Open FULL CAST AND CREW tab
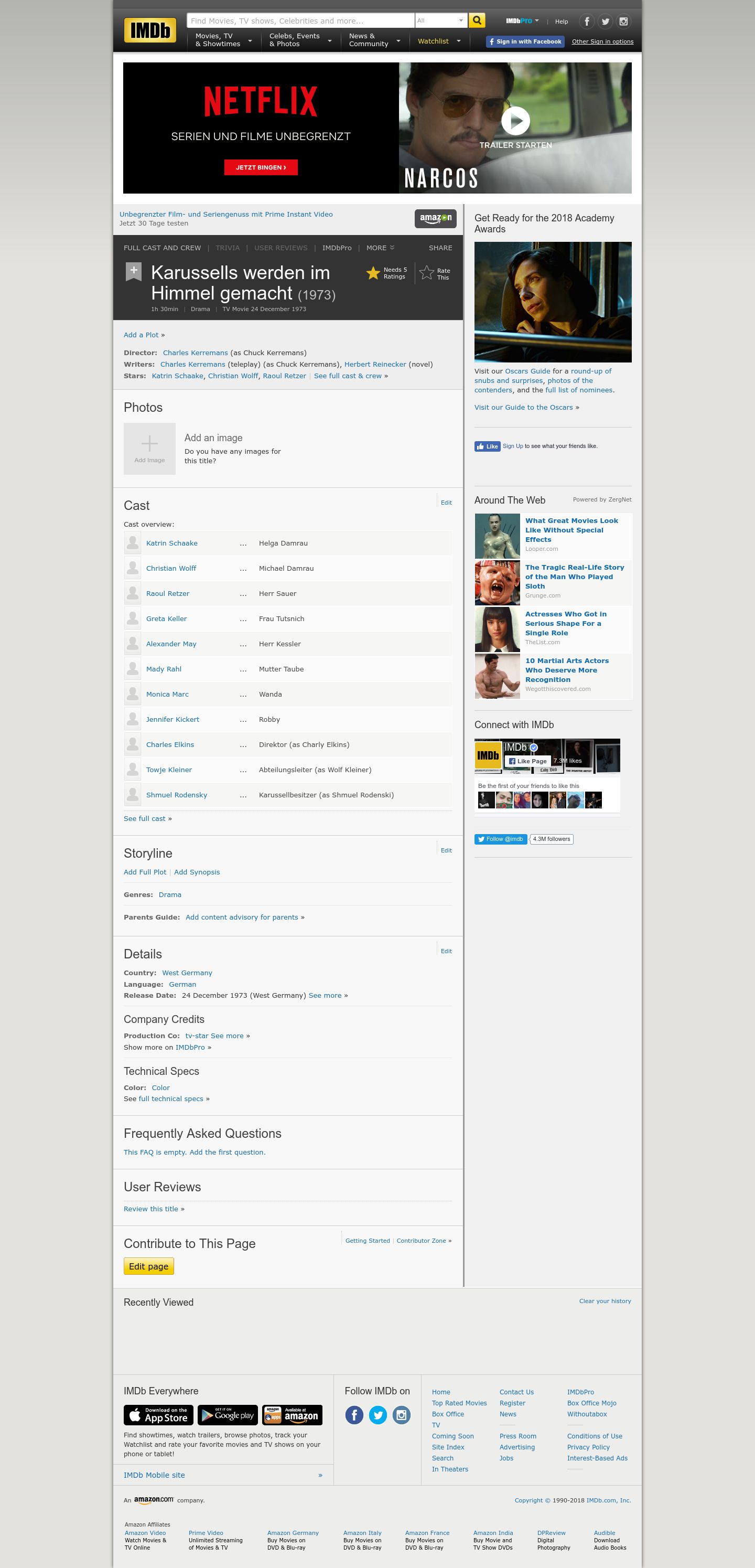This screenshot has width=755, height=1568. [162, 248]
